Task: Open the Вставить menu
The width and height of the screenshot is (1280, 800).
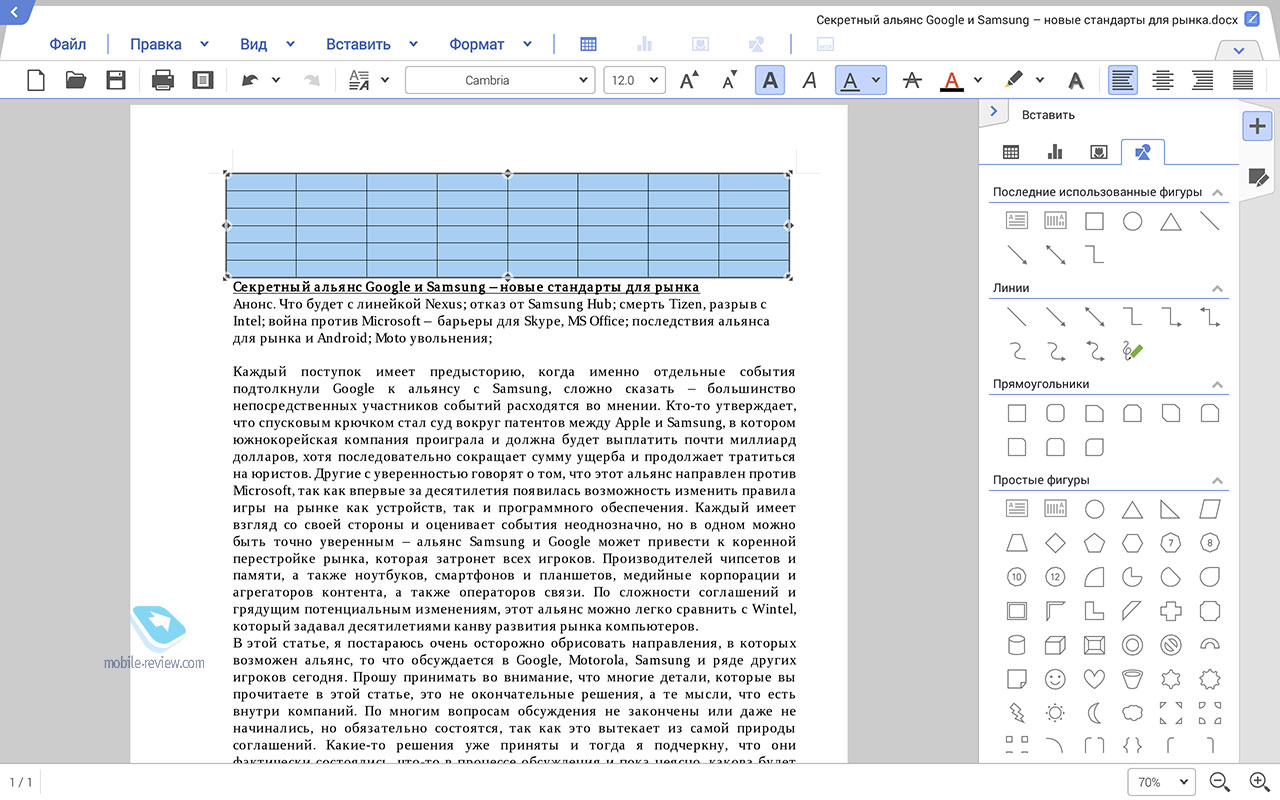Action: click(x=358, y=44)
